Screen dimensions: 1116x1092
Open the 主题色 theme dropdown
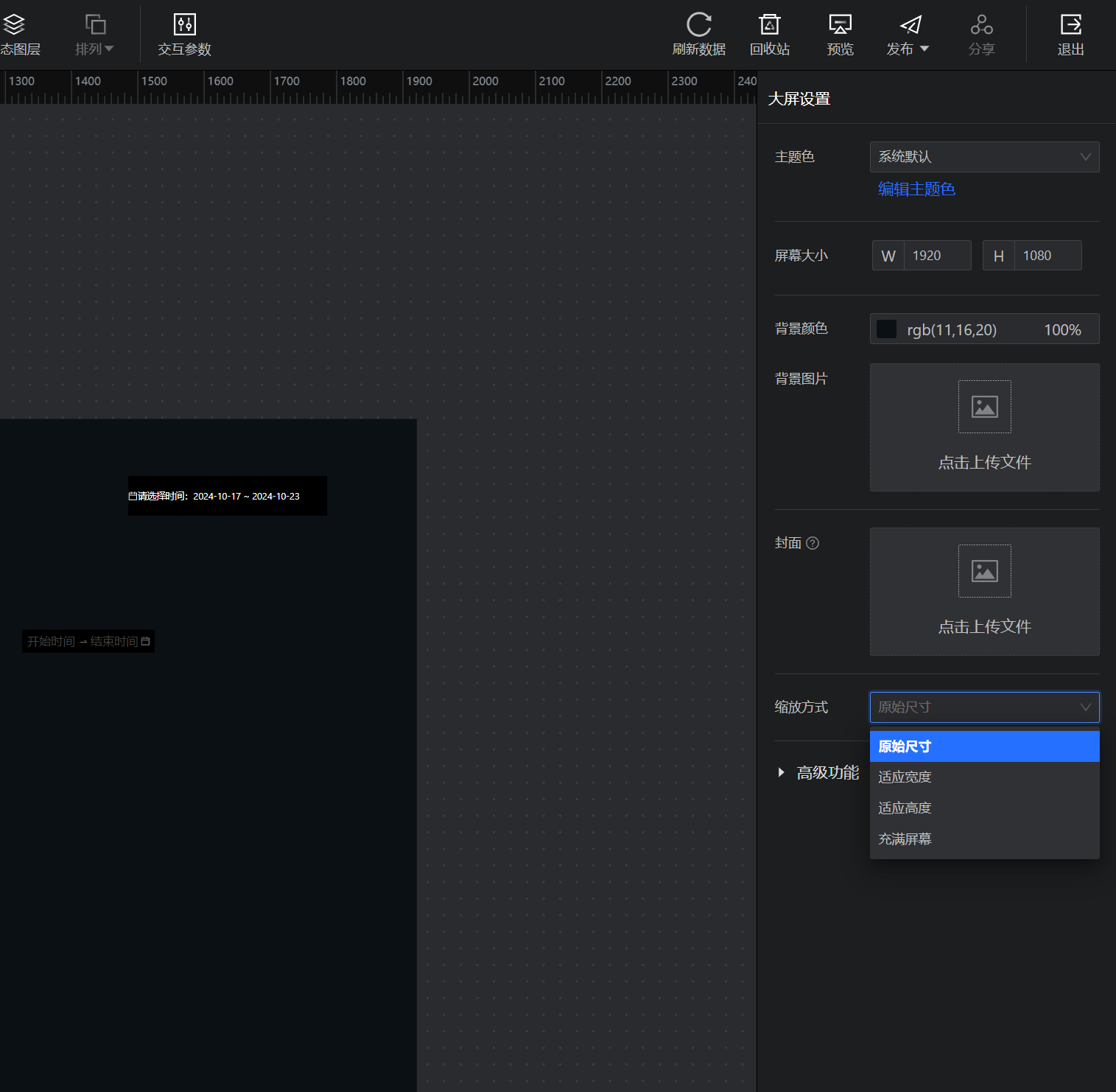point(984,157)
